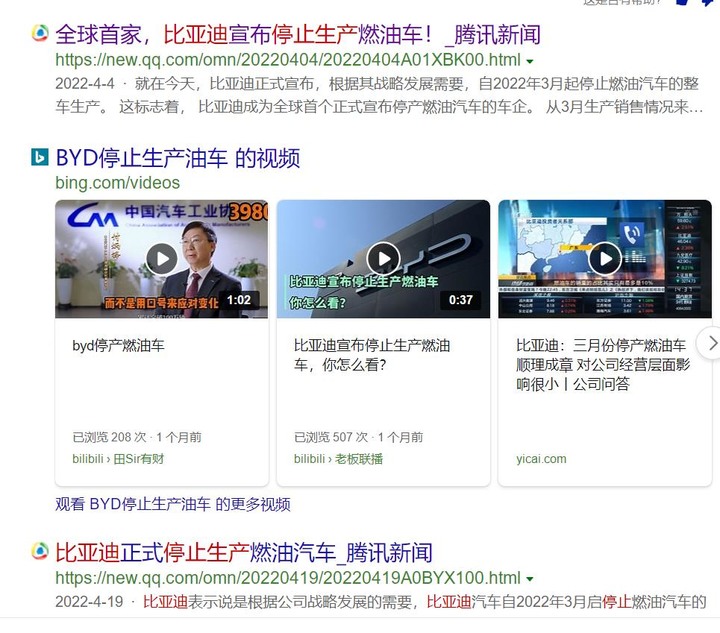This screenshot has height=633, width=720.
Task: Open the BYD停止生产油车 的视频 heading link
Action: tap(178, 158)
